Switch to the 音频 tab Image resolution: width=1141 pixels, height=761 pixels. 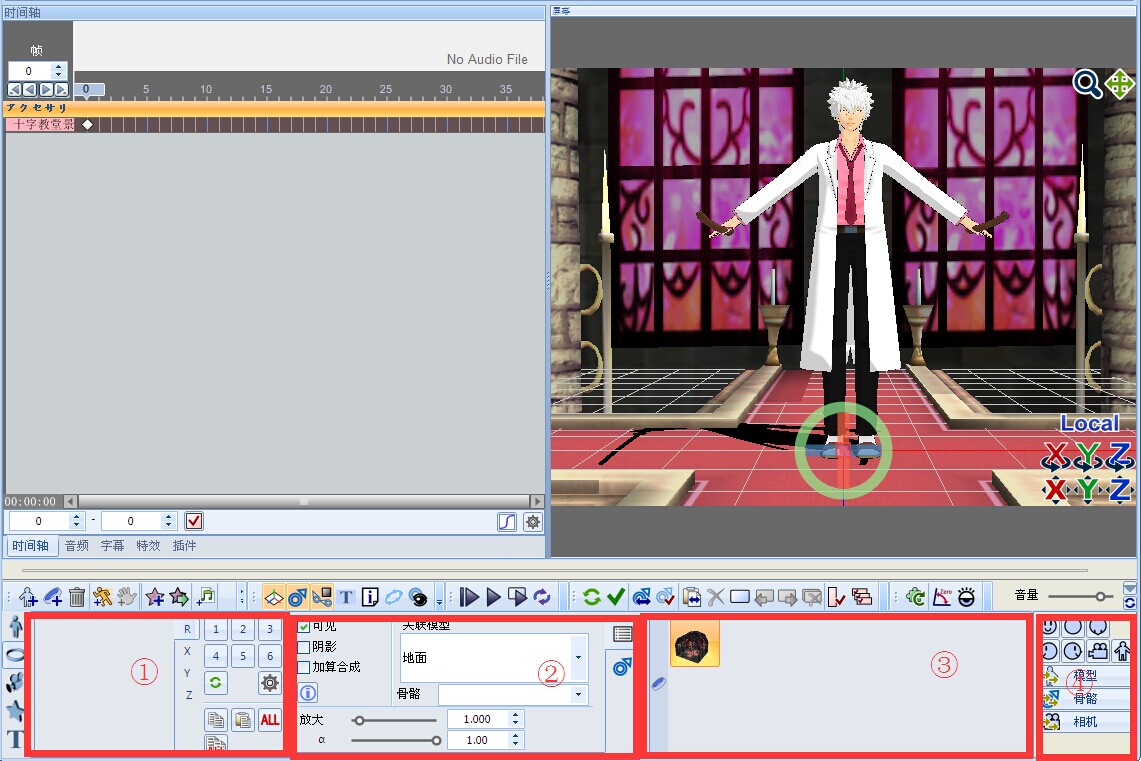coord(76,546)
